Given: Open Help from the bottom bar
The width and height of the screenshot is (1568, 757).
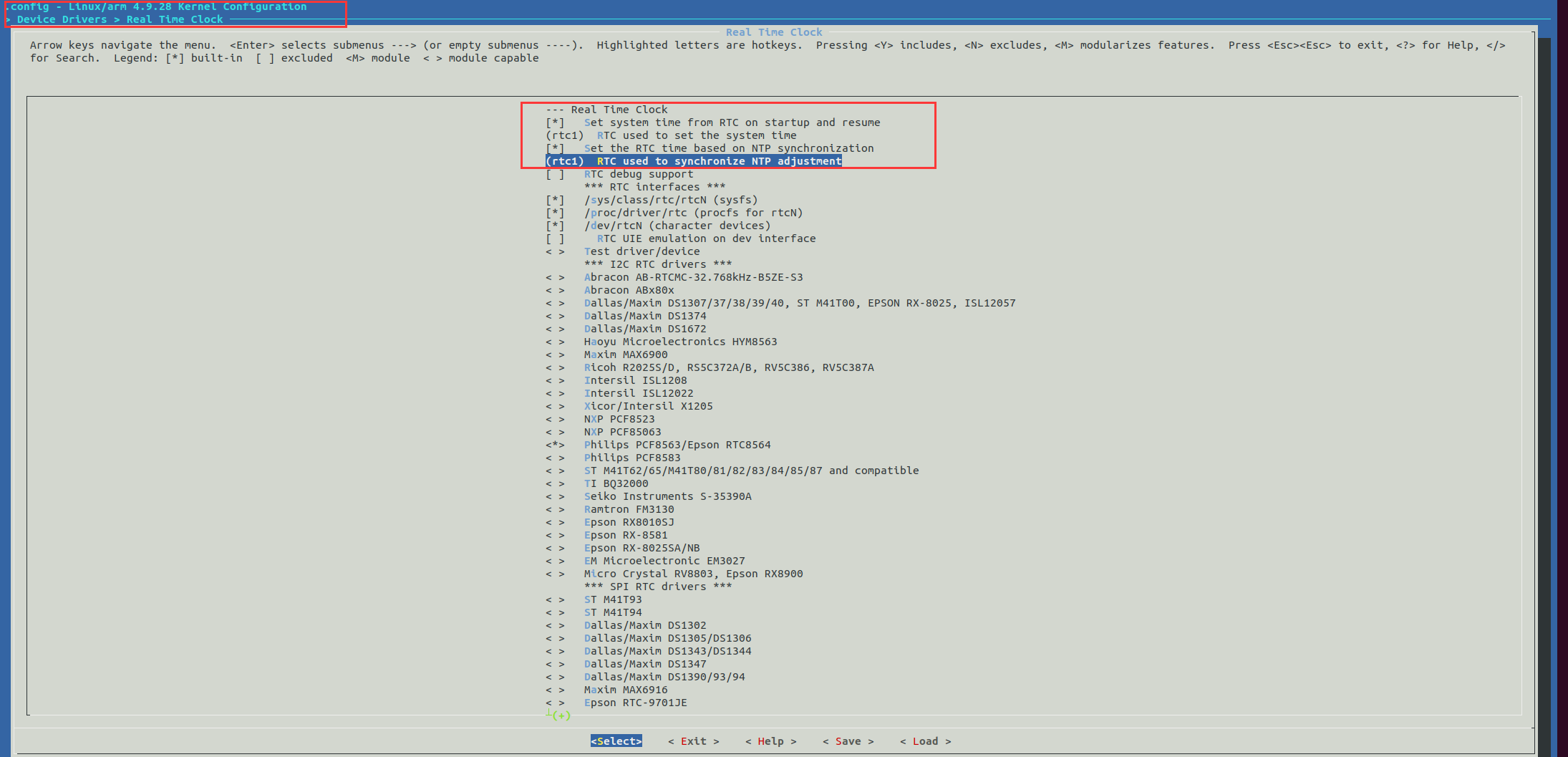Looking at the screenshot, I should 770,741.
